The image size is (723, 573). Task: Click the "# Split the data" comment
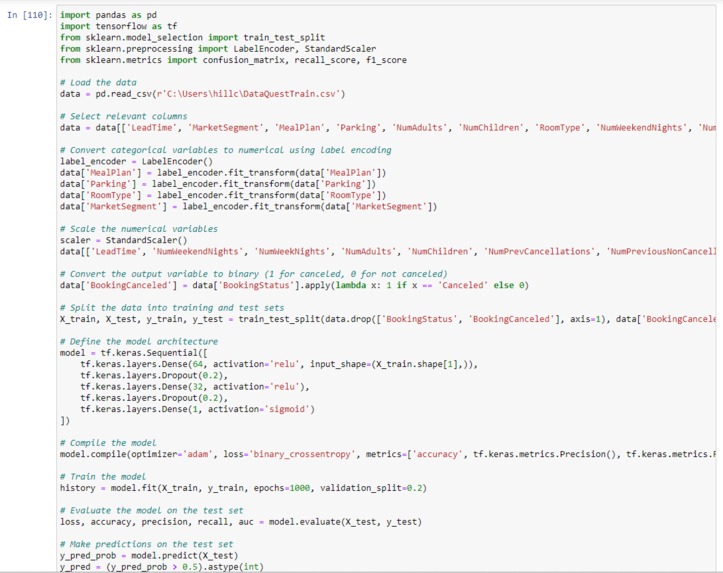[x=172, y=307]
